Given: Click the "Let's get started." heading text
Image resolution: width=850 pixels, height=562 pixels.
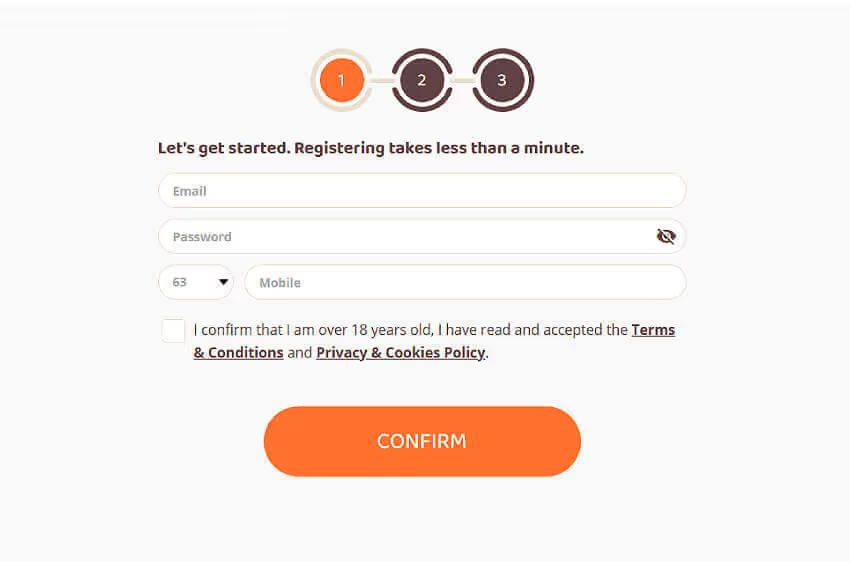Looking at the screenshot, I should 224,148.
